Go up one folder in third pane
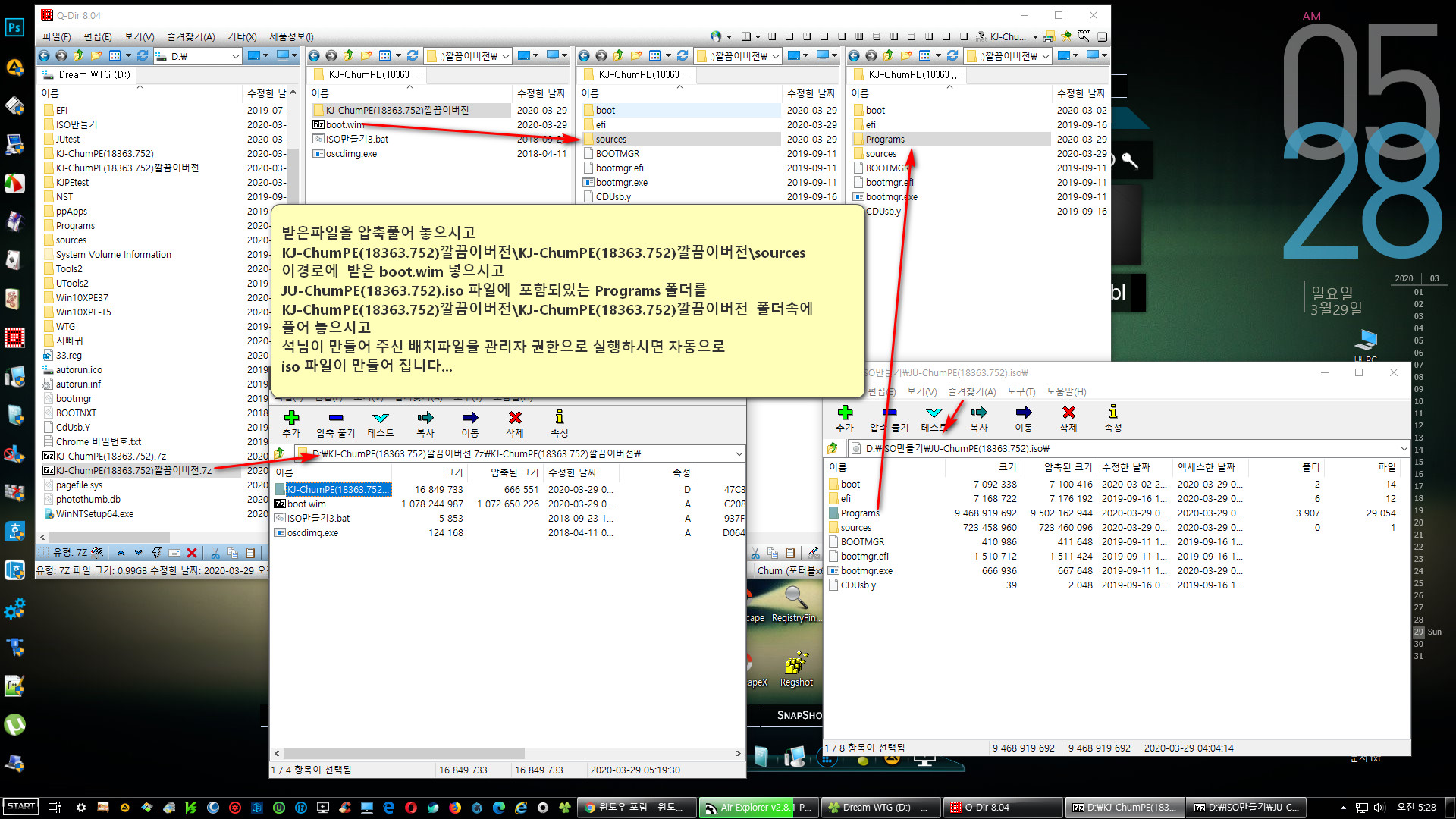Viewport: 1456px width, 819px height. [619, 55]
